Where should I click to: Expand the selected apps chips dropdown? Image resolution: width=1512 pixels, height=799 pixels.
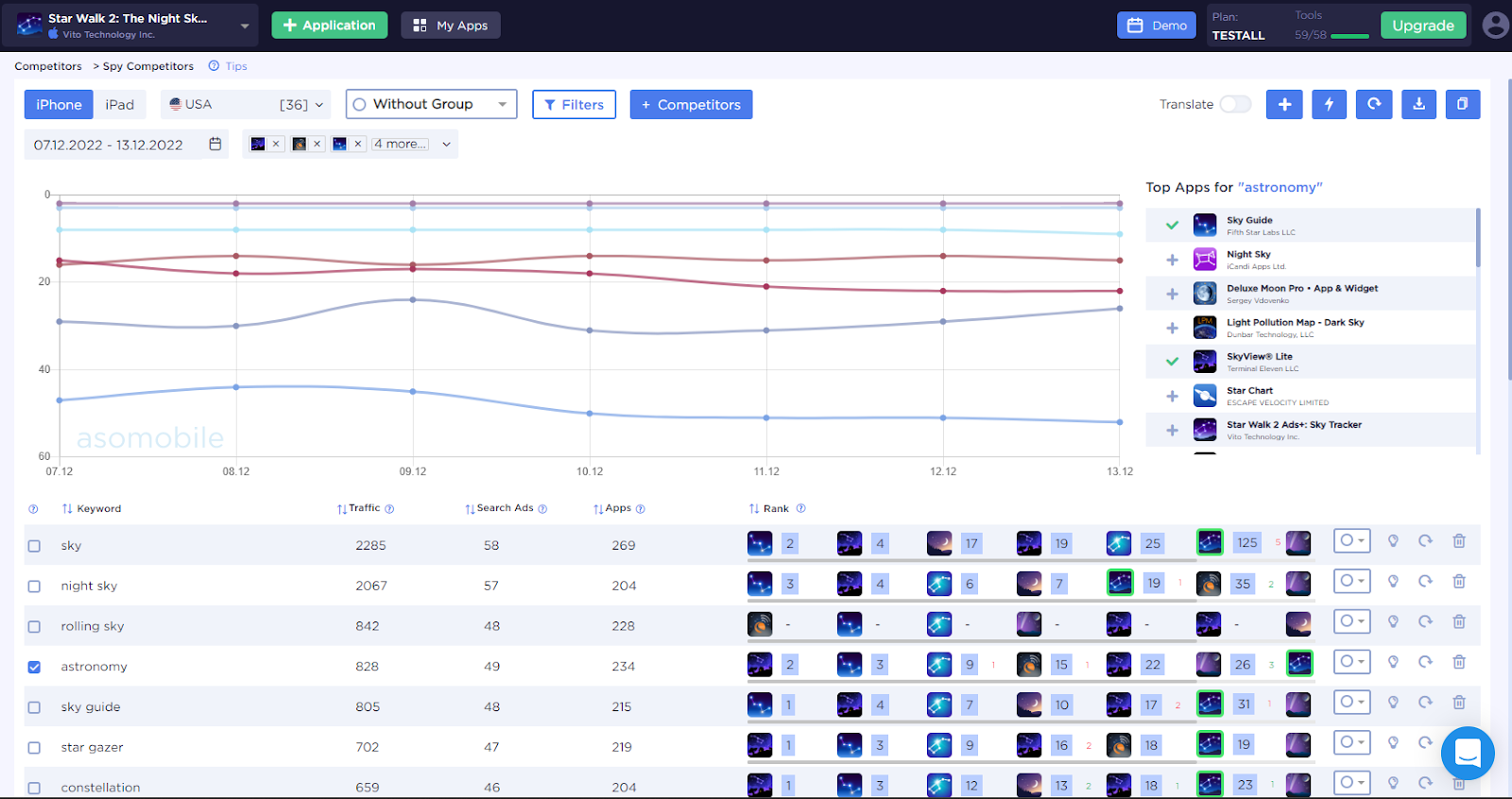point(446,144)
